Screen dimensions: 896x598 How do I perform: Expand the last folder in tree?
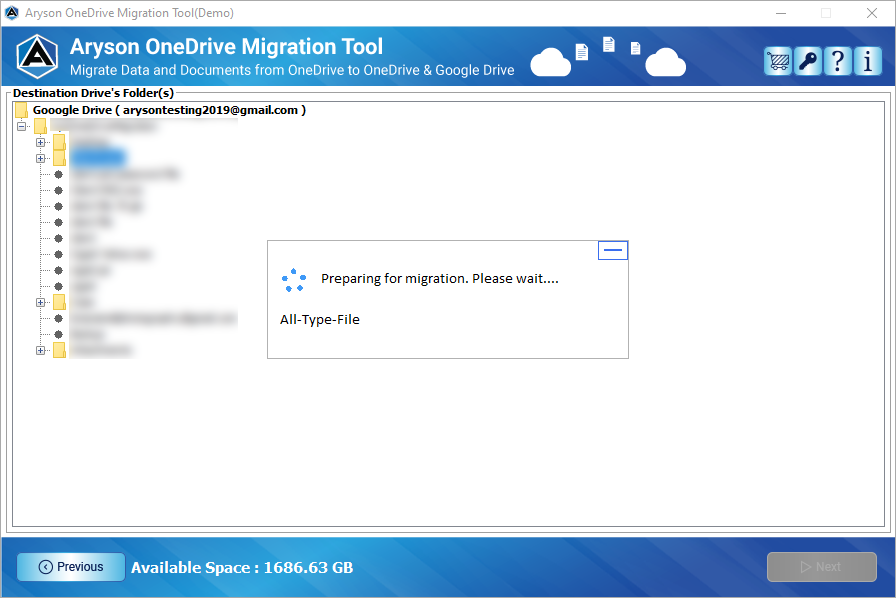click(41, 350)
